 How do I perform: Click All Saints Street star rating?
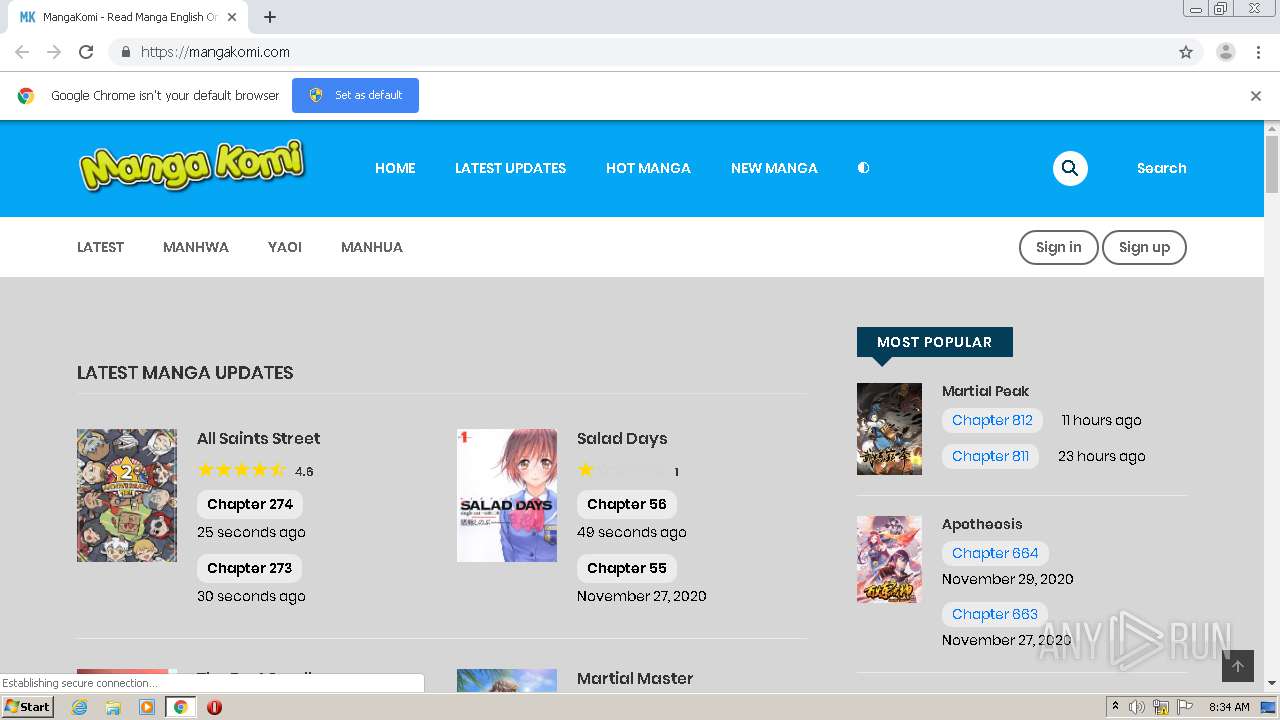(x=241, y=470)
